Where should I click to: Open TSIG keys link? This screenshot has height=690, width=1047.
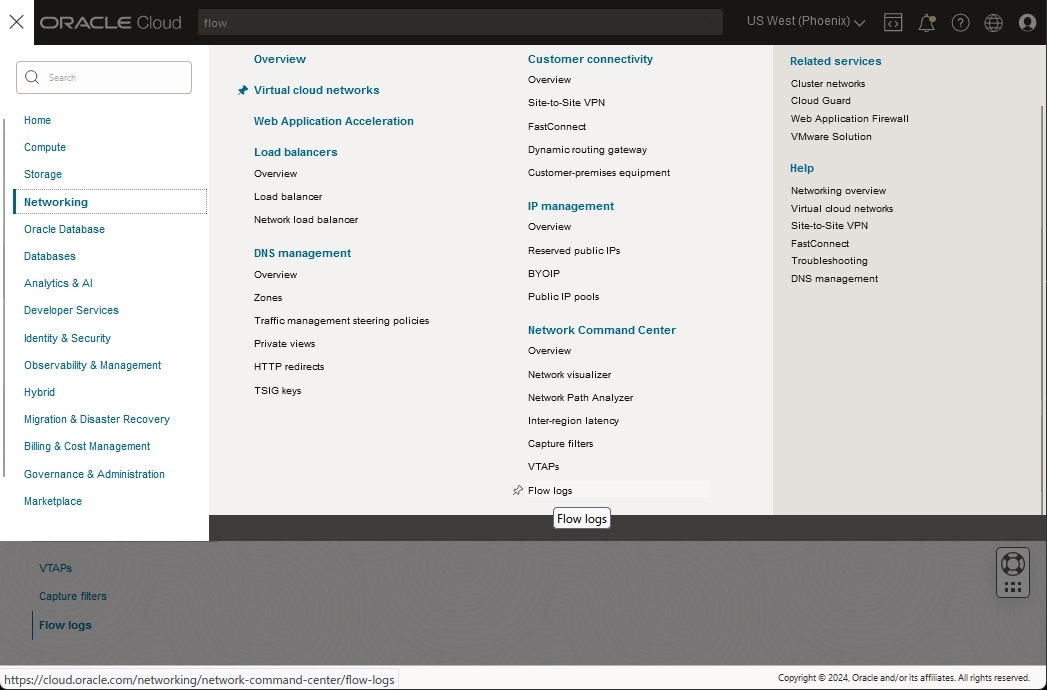[277, 390]
